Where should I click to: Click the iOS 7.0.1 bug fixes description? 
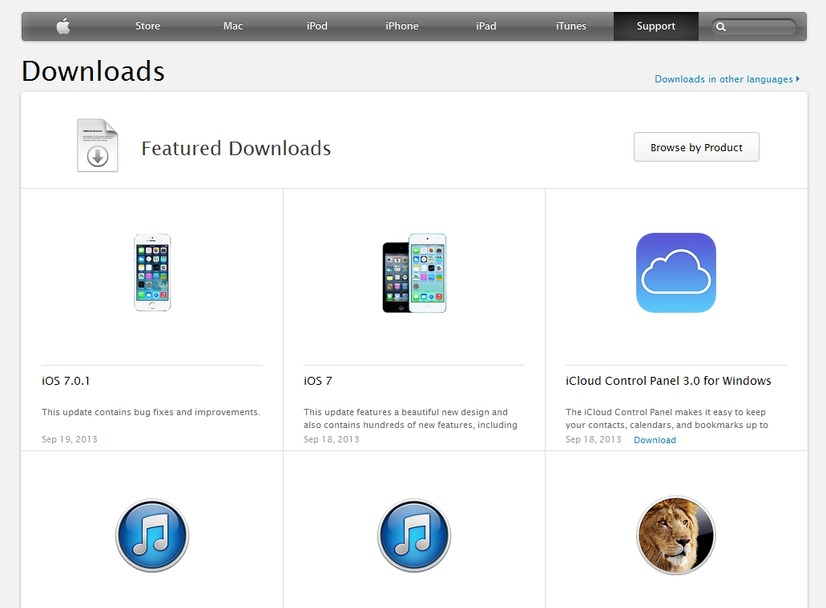click(151, 412)
